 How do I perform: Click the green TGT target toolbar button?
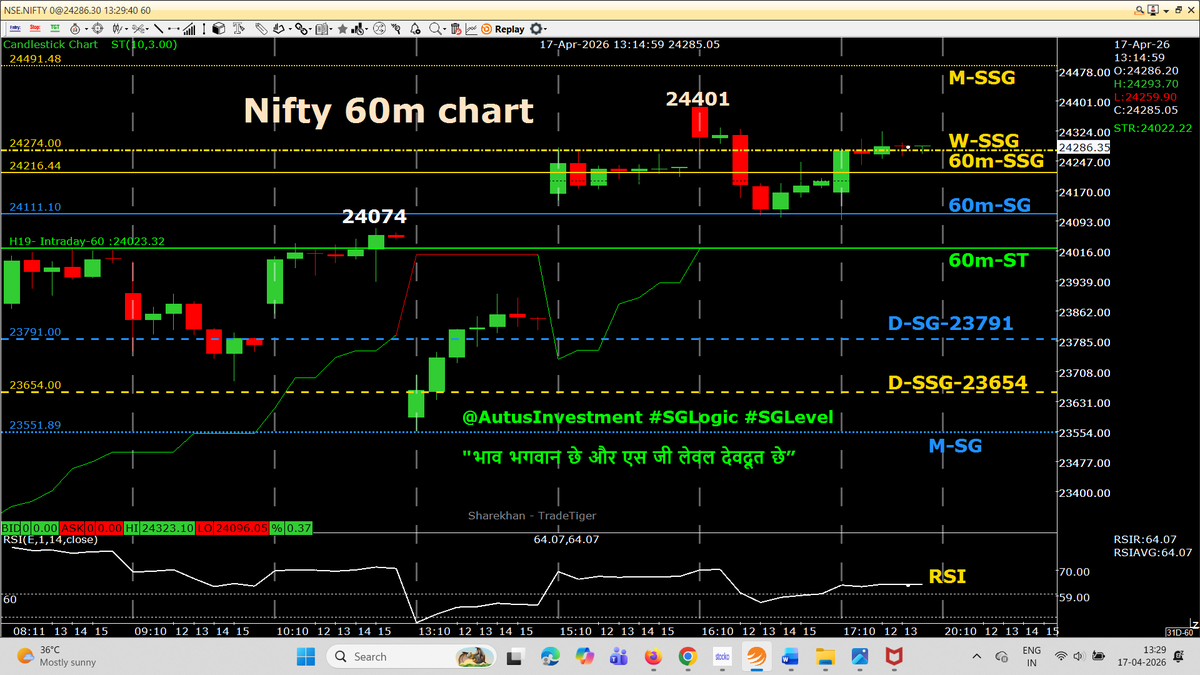55,29
